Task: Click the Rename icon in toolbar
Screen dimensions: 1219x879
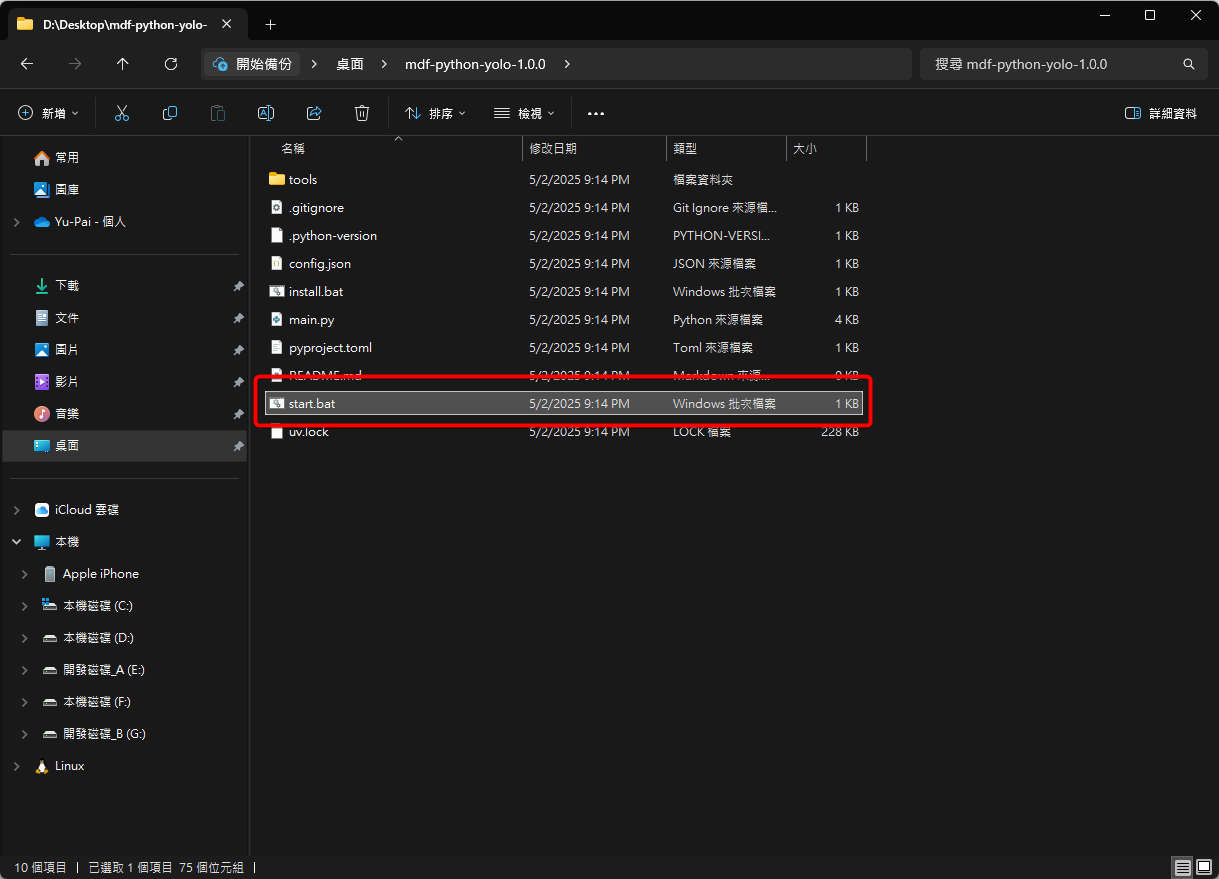Action: coord(266,114)
